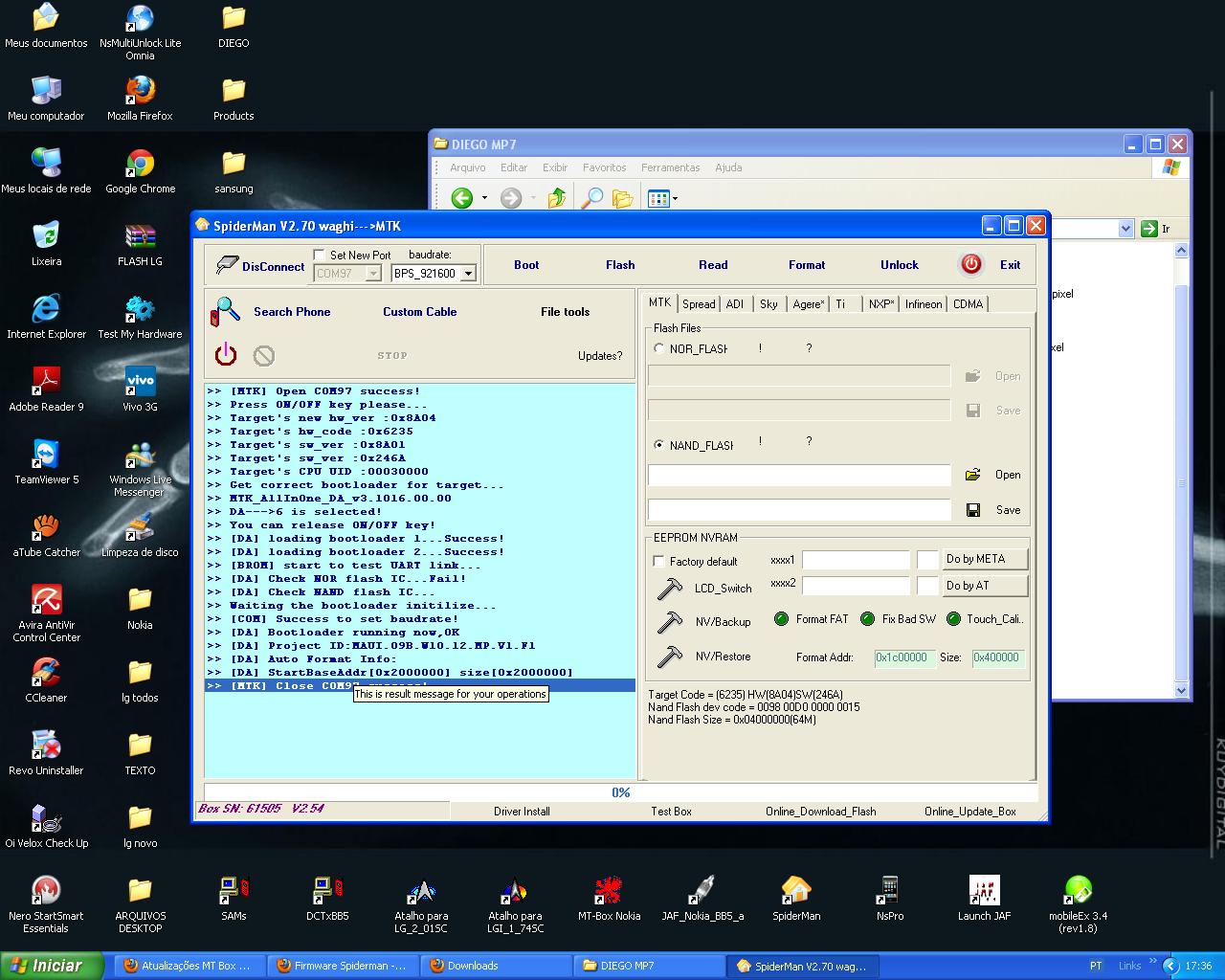Click the Format Addr 0x1c00000 field
The width and height of the screenshot is (1225, 980).
pyautogui.click(x=903, y=657)
